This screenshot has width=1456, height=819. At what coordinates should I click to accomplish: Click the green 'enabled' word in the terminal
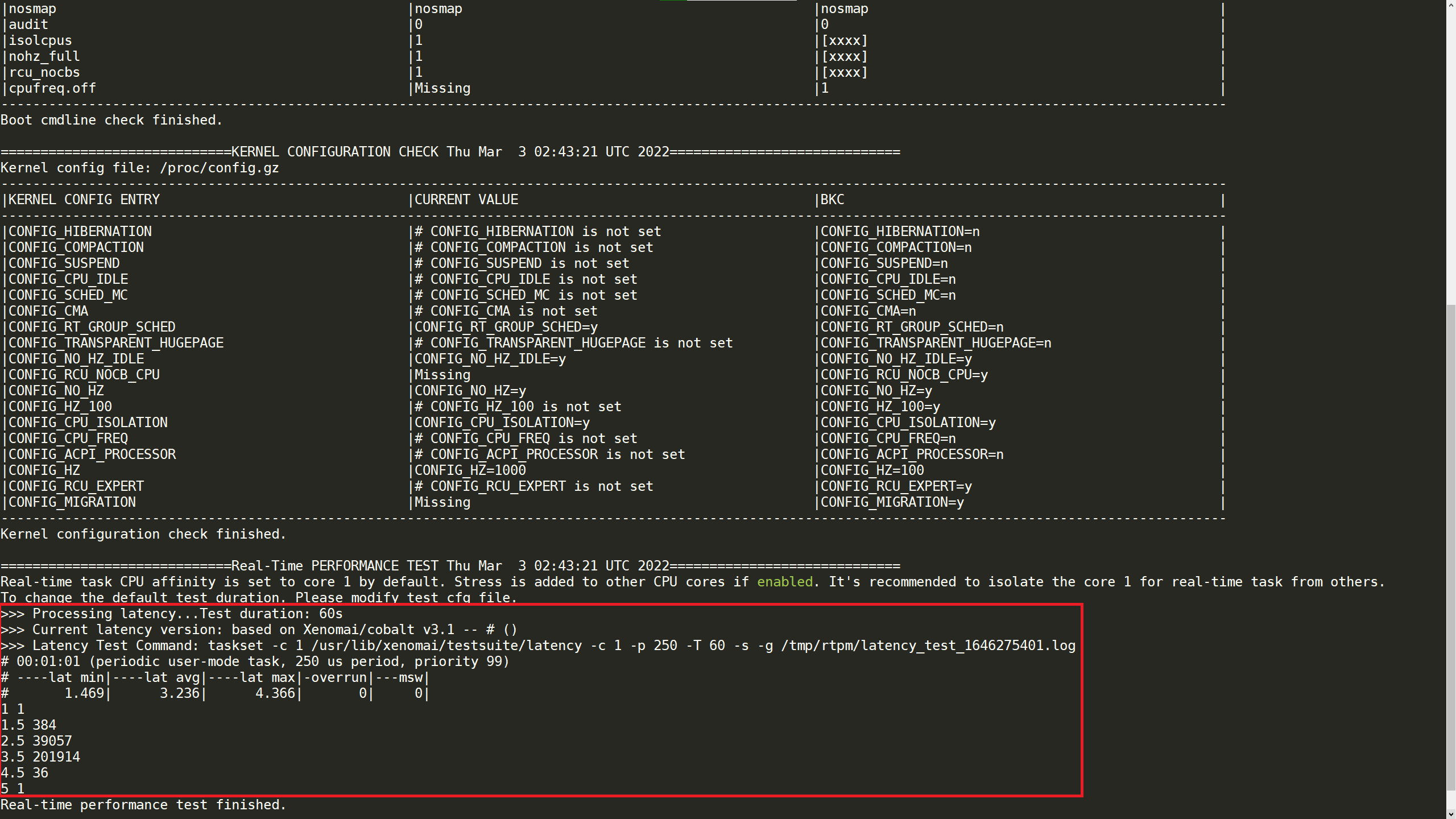coord(784,582)
